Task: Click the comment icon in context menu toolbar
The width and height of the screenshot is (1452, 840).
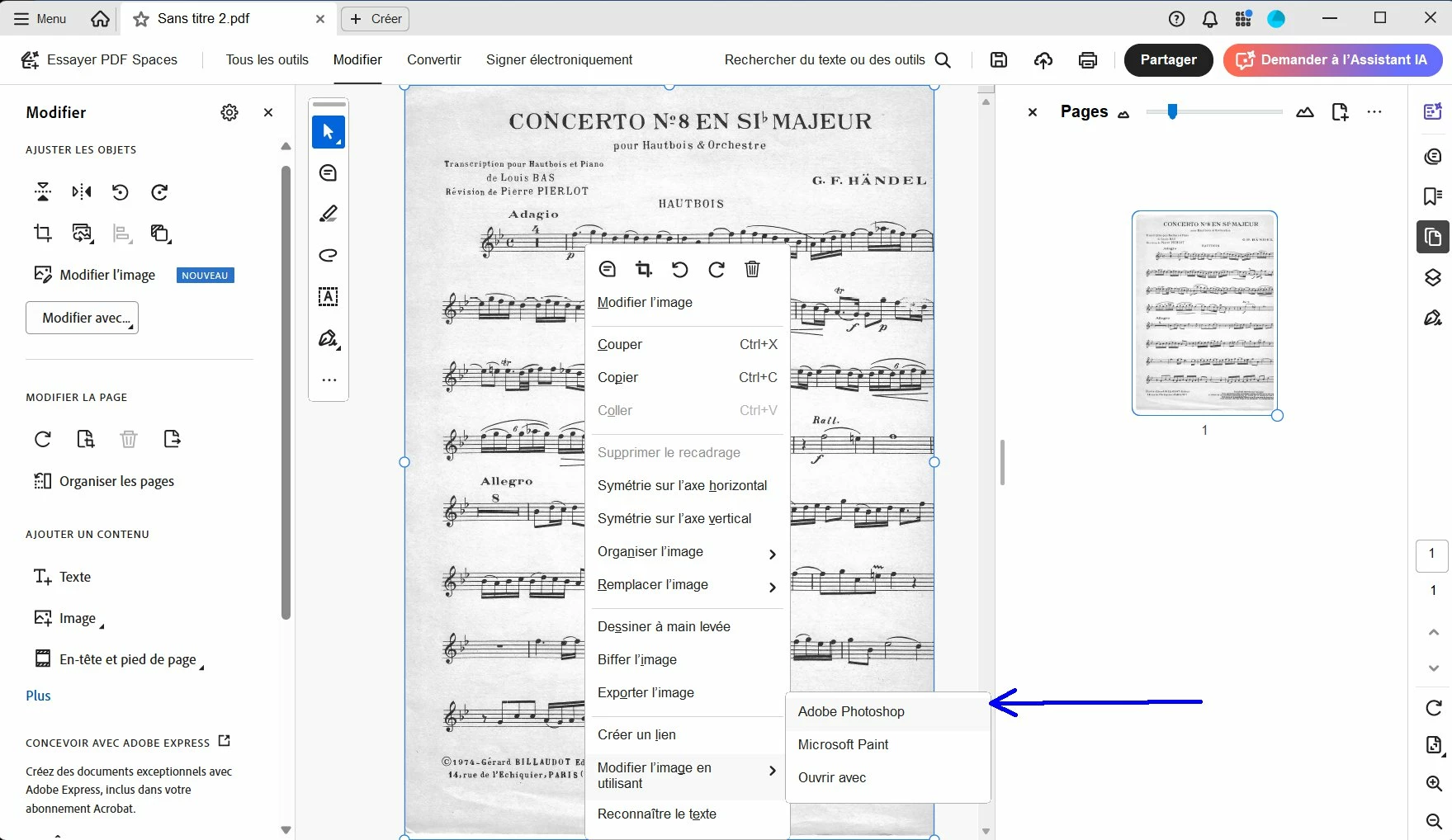Action: click(608, 269)
